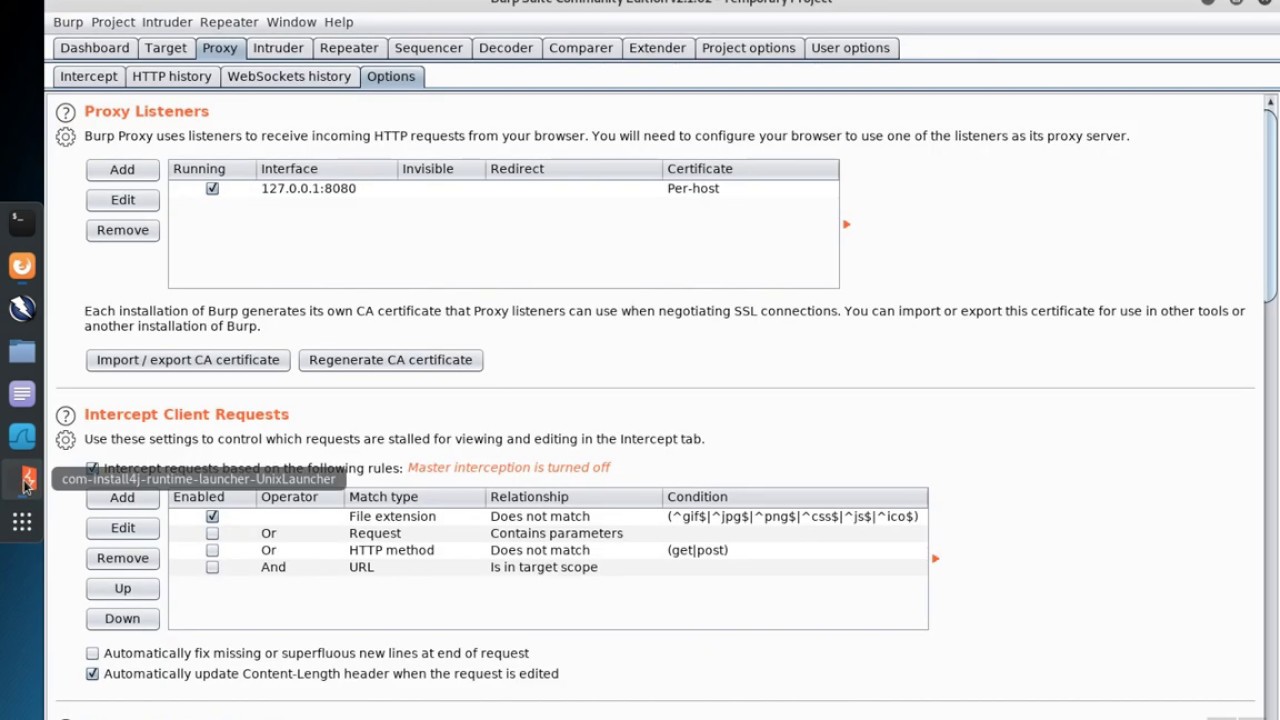The width and height of the screenshot is (1280, 720).
Task: Select the Options sub-tab
Action: 391,76
